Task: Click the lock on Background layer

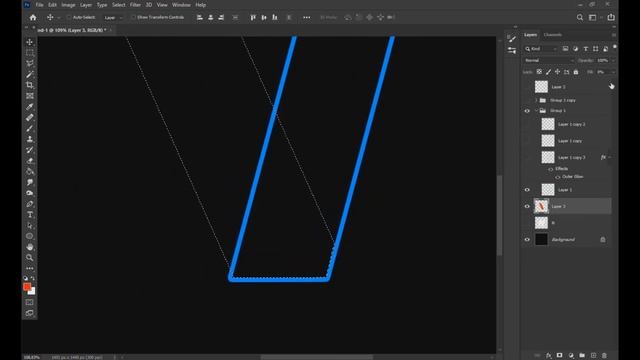Action: coord(603,240)
